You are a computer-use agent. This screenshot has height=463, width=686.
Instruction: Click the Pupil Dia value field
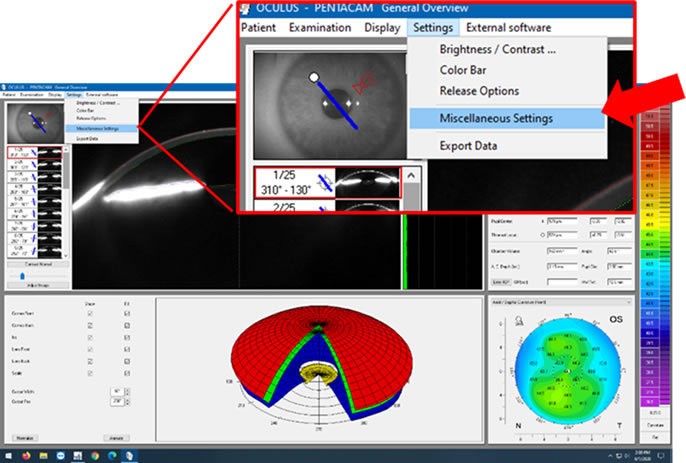619,267
